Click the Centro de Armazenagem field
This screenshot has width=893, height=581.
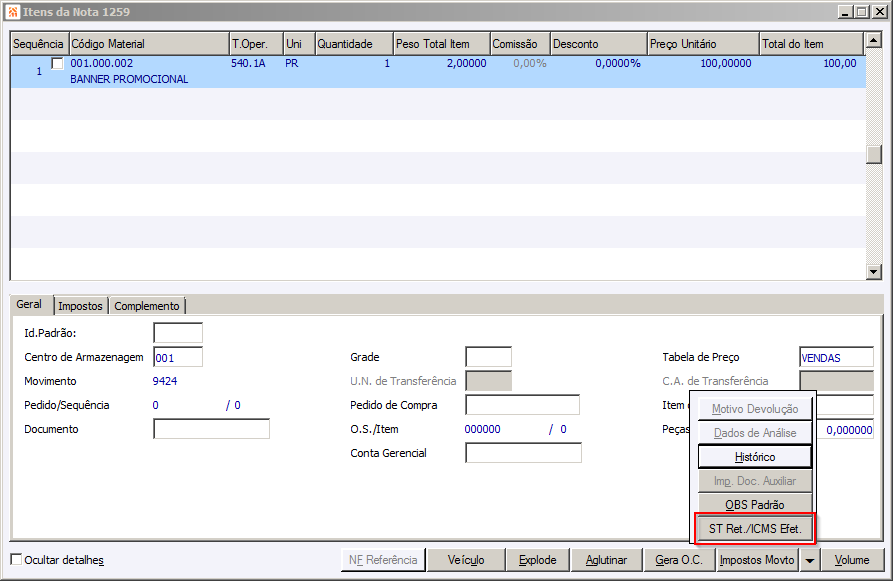pos(178,357)
